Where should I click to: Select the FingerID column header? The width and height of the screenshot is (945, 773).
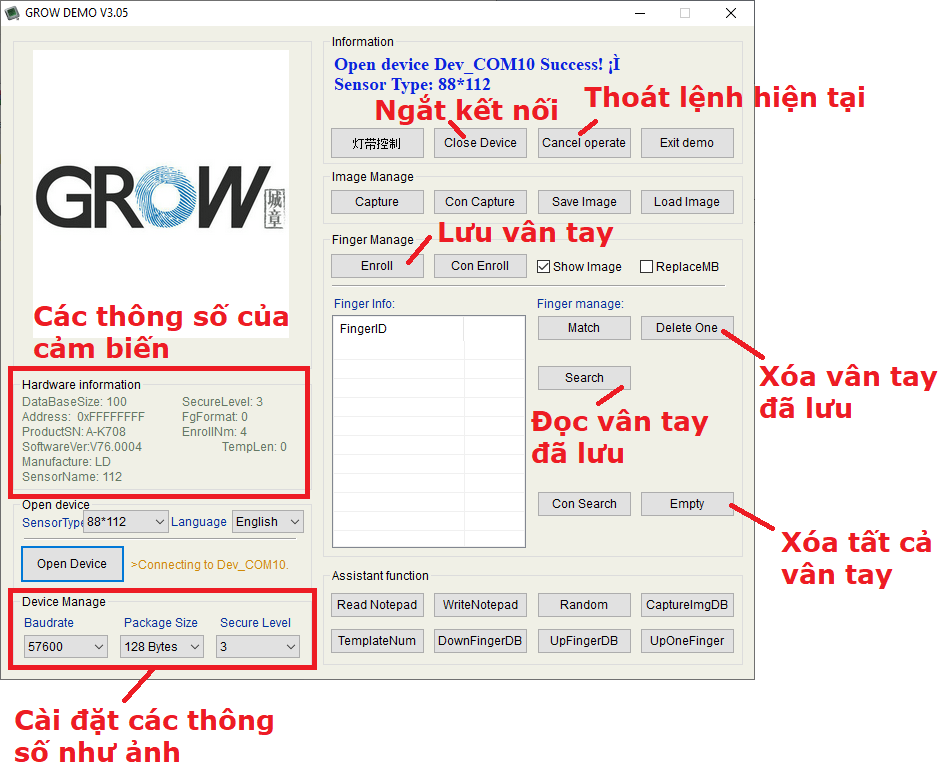coord(398,329)
